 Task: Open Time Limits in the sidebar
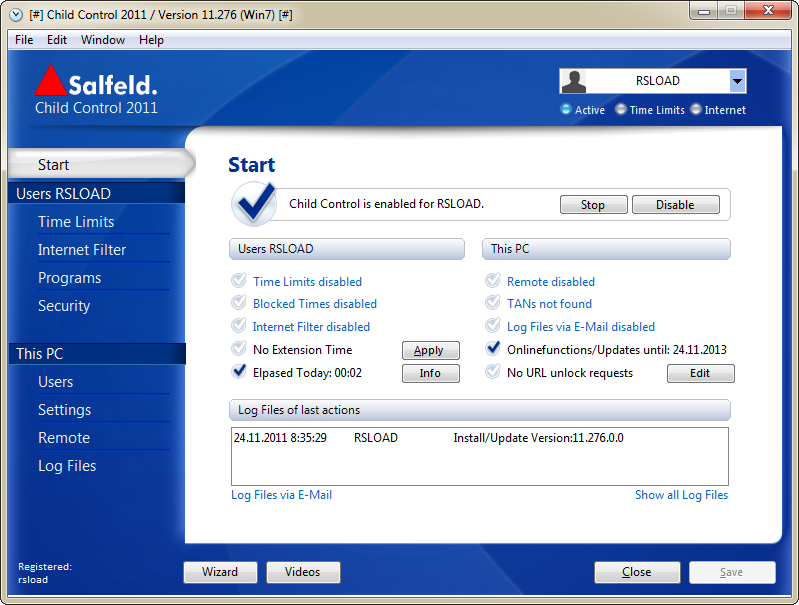tap(76, 222)
